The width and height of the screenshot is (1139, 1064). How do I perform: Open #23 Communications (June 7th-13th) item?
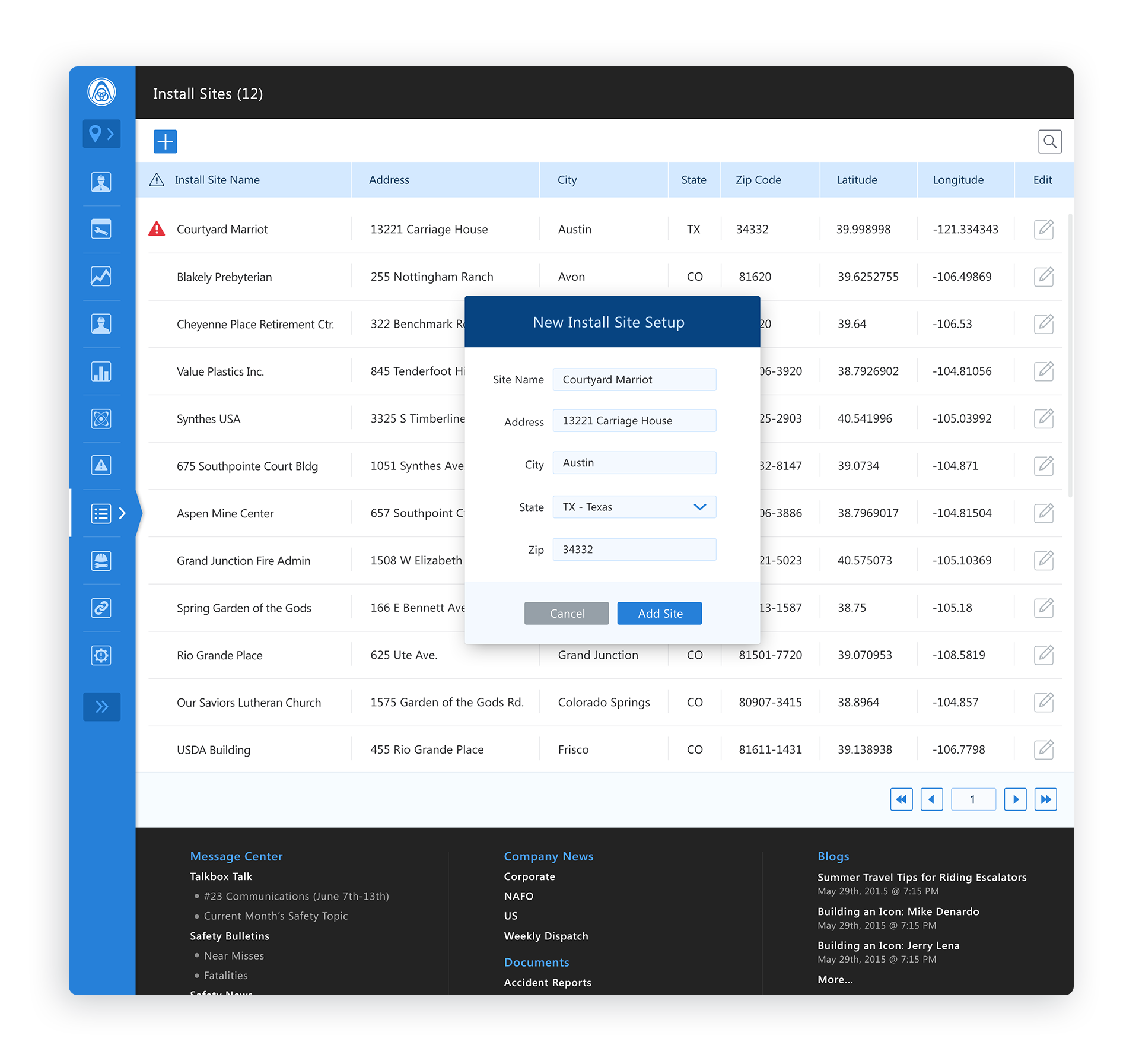coord(297,896)
